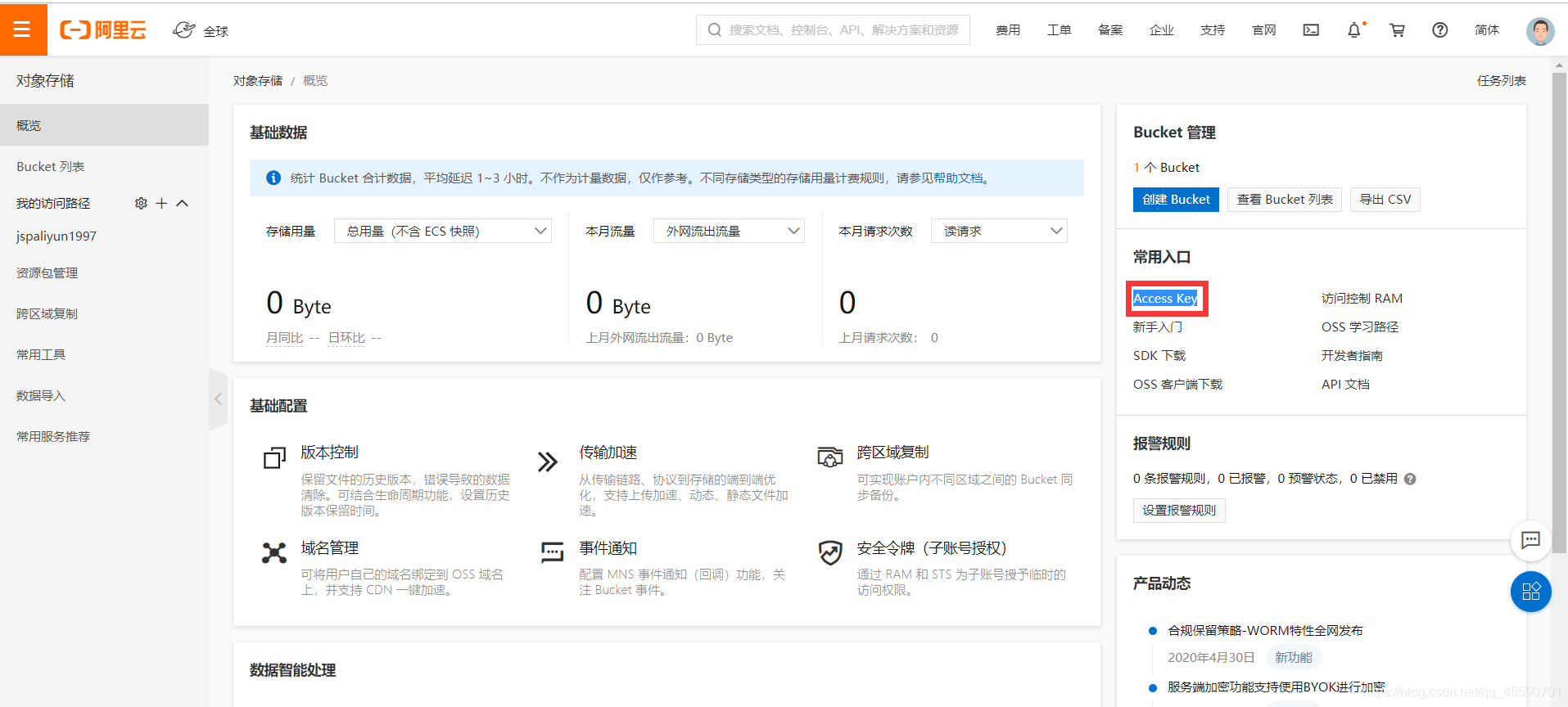The width and height of the screenshot is (1568, 707).
Task: Open the 官网 top menu
Action: [x=1264, y=30]
